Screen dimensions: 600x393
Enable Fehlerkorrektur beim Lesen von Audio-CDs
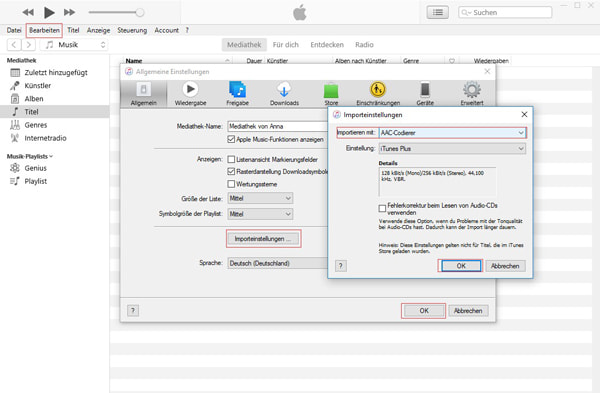click(x=382, y=209)
